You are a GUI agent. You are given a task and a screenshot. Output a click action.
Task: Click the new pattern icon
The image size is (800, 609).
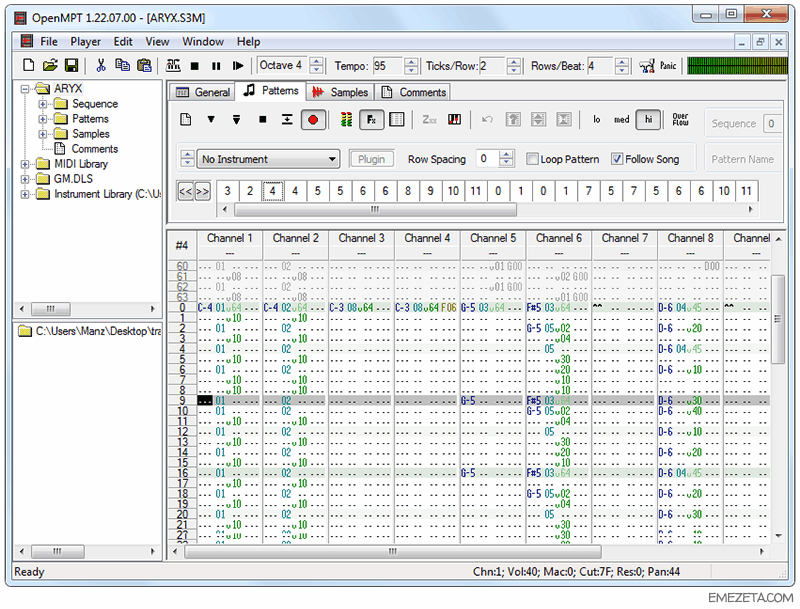[x=186, y=119]
